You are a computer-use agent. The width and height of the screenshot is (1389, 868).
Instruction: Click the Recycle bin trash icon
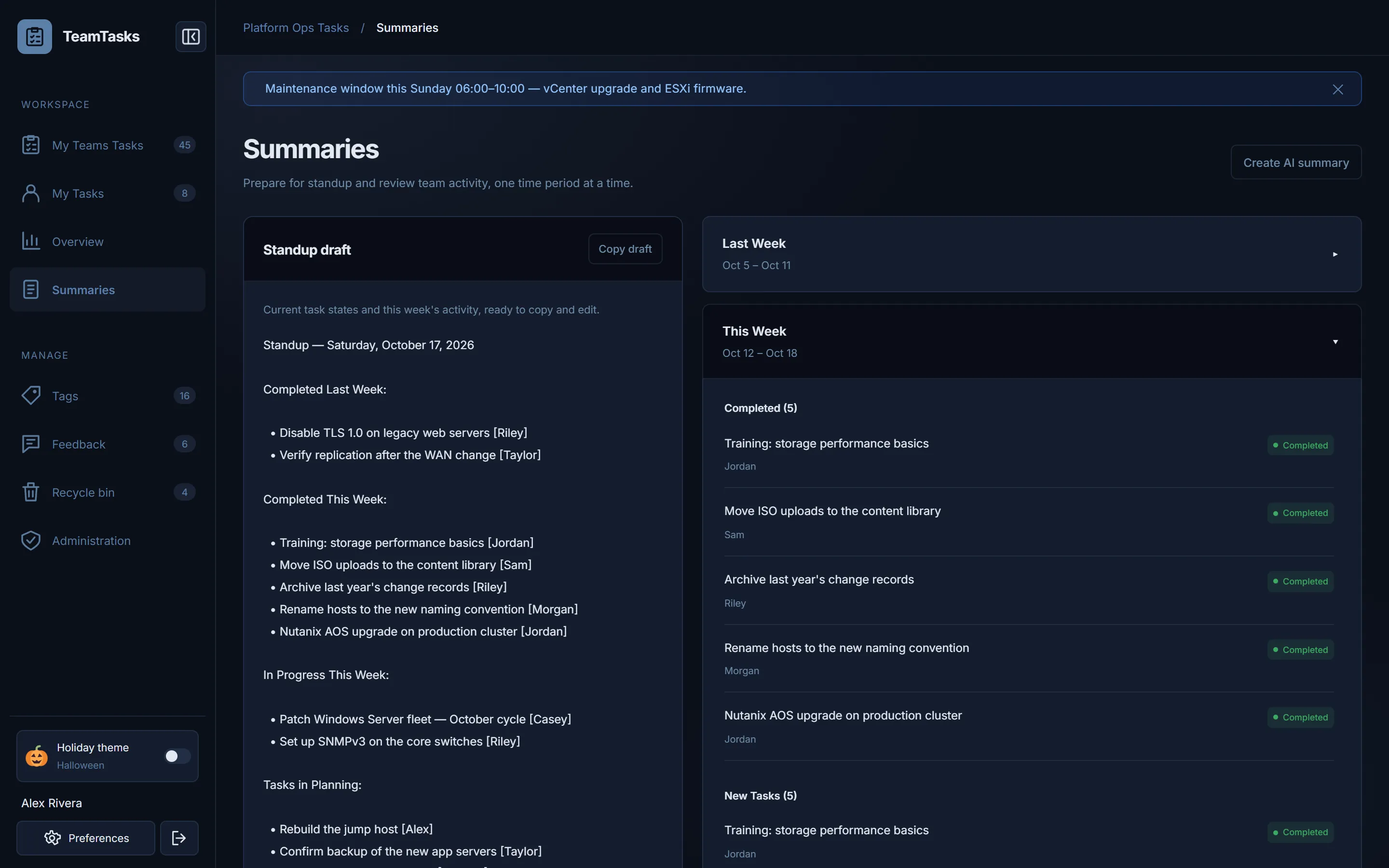tap(31, 492)
